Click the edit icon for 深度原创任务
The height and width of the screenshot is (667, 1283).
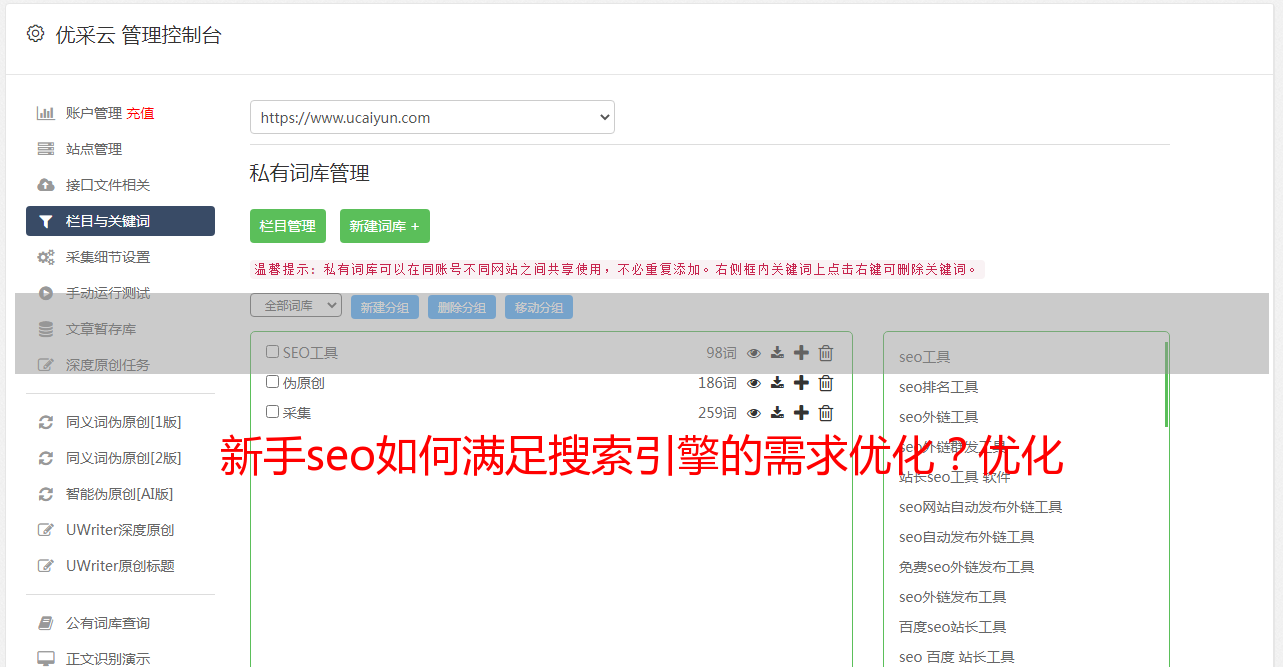(x=46, y=365)
